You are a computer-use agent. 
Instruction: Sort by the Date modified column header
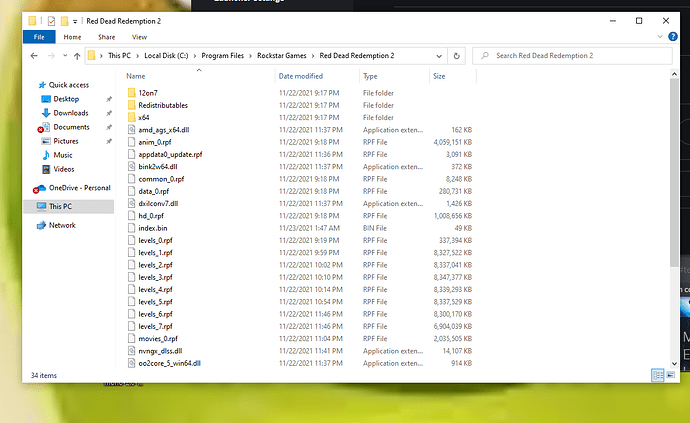(301, 76)
